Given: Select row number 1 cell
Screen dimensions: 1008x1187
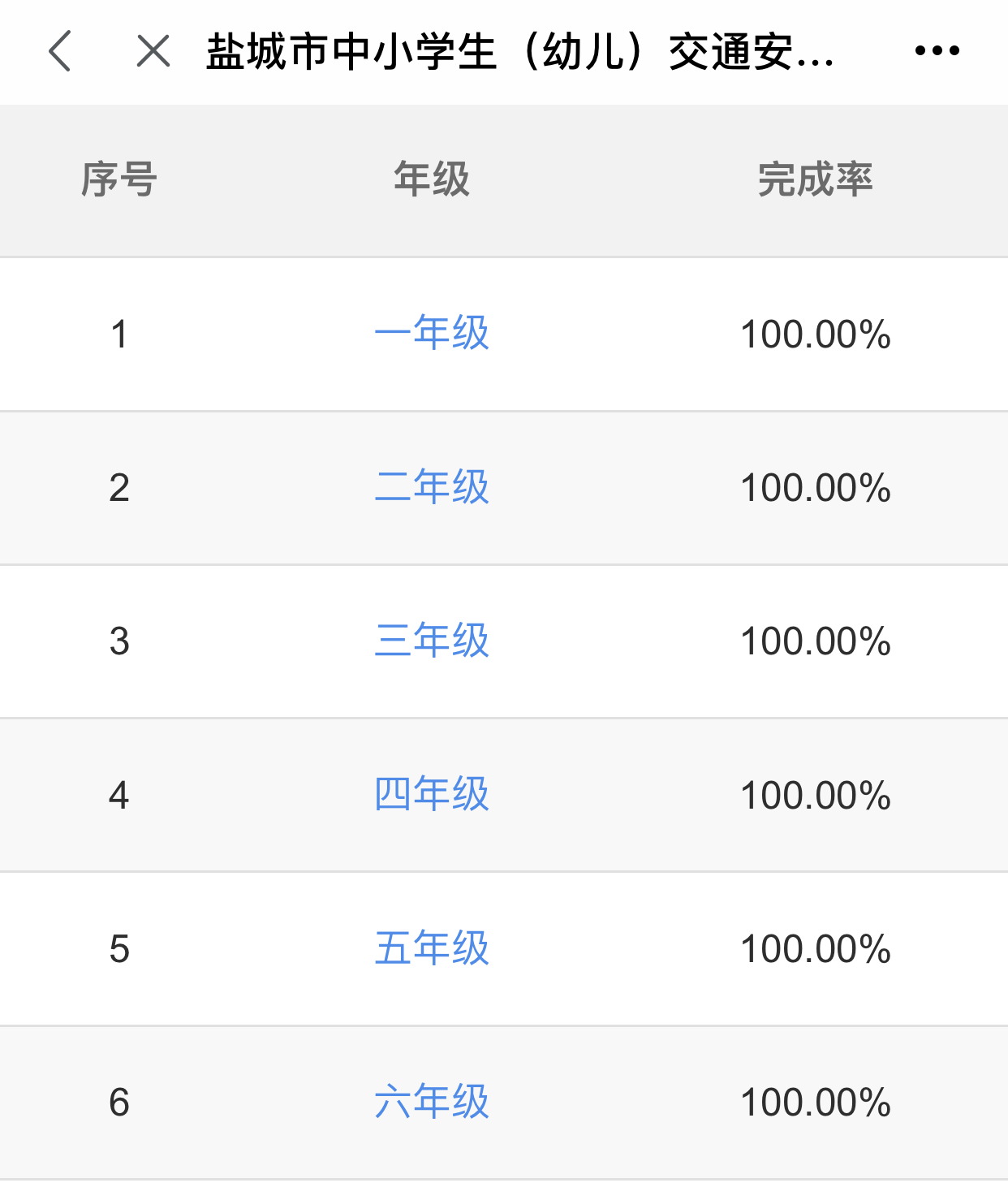Looking at the screenshot, I should [x=119, y=334].
